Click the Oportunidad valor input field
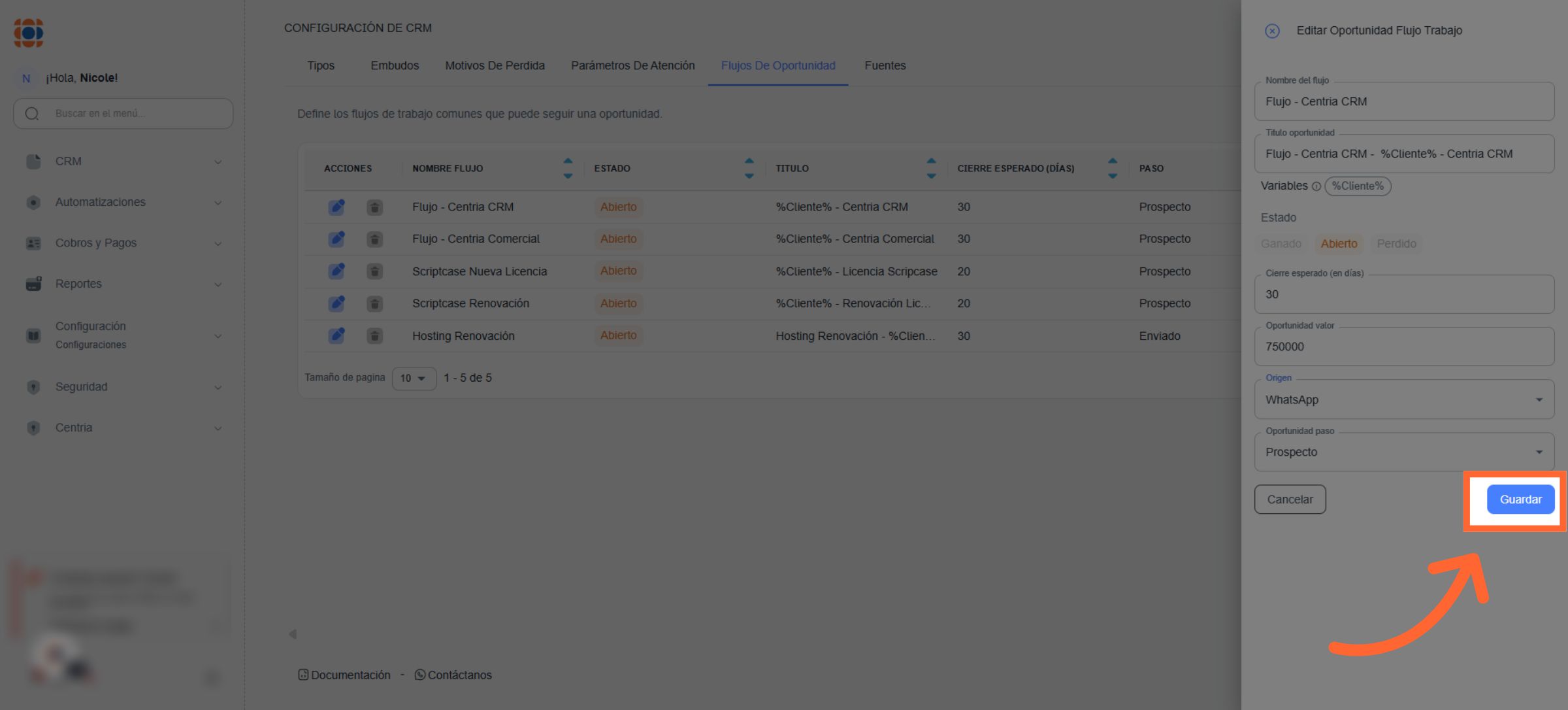1568x710 pixels. [x=1404, y=347]
